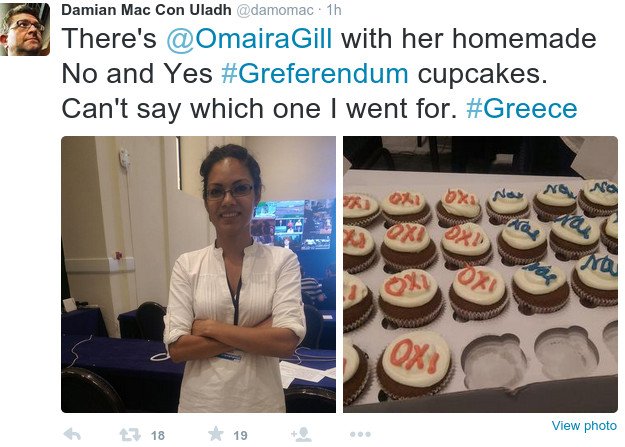Click the phrase "with her homemade"
The image size is (625, 447).
pyautogui.click(x=469, y=39)
